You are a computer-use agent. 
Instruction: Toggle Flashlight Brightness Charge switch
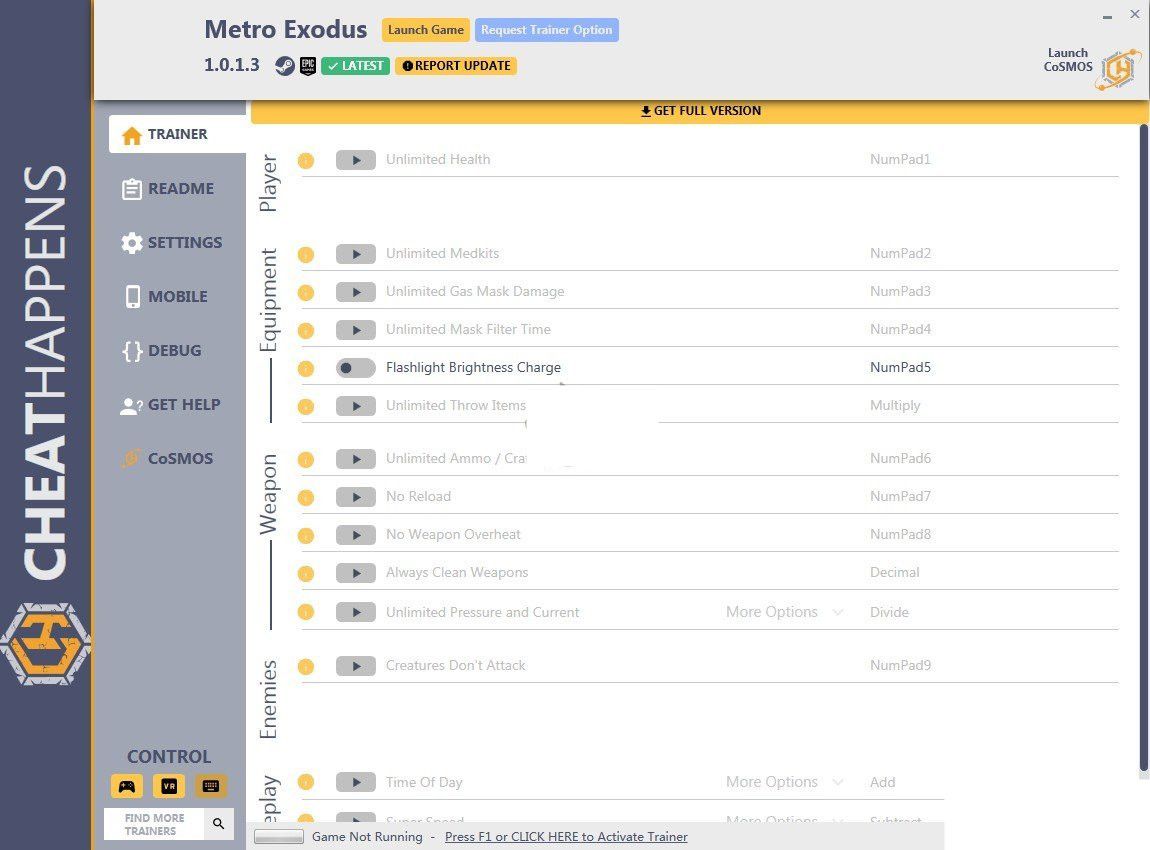click(x=356, y=367)
